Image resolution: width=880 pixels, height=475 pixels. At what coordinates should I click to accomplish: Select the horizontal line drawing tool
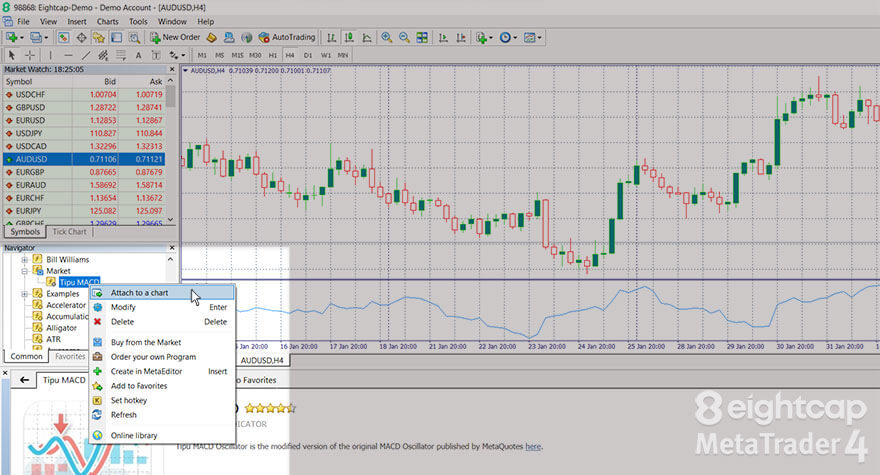[68, 55]
